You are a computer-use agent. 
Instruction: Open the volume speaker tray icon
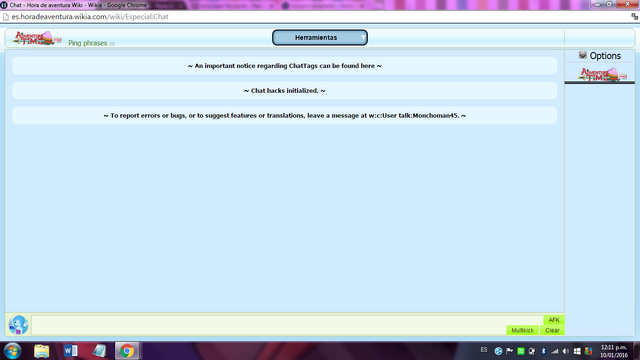click(566, 351)
